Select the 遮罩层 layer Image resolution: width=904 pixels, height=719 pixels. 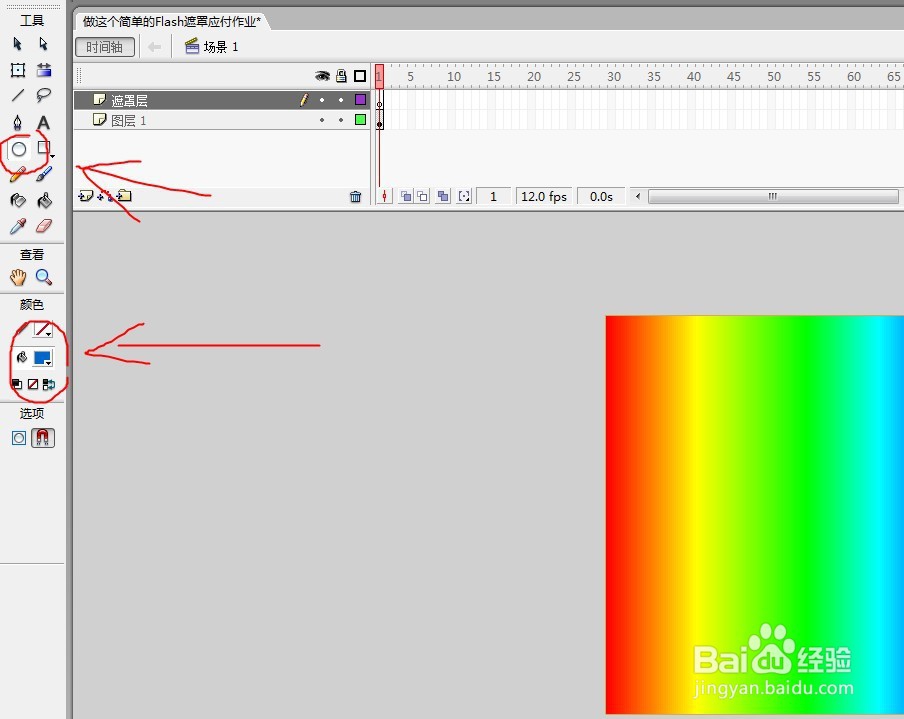tap(222, 100)
